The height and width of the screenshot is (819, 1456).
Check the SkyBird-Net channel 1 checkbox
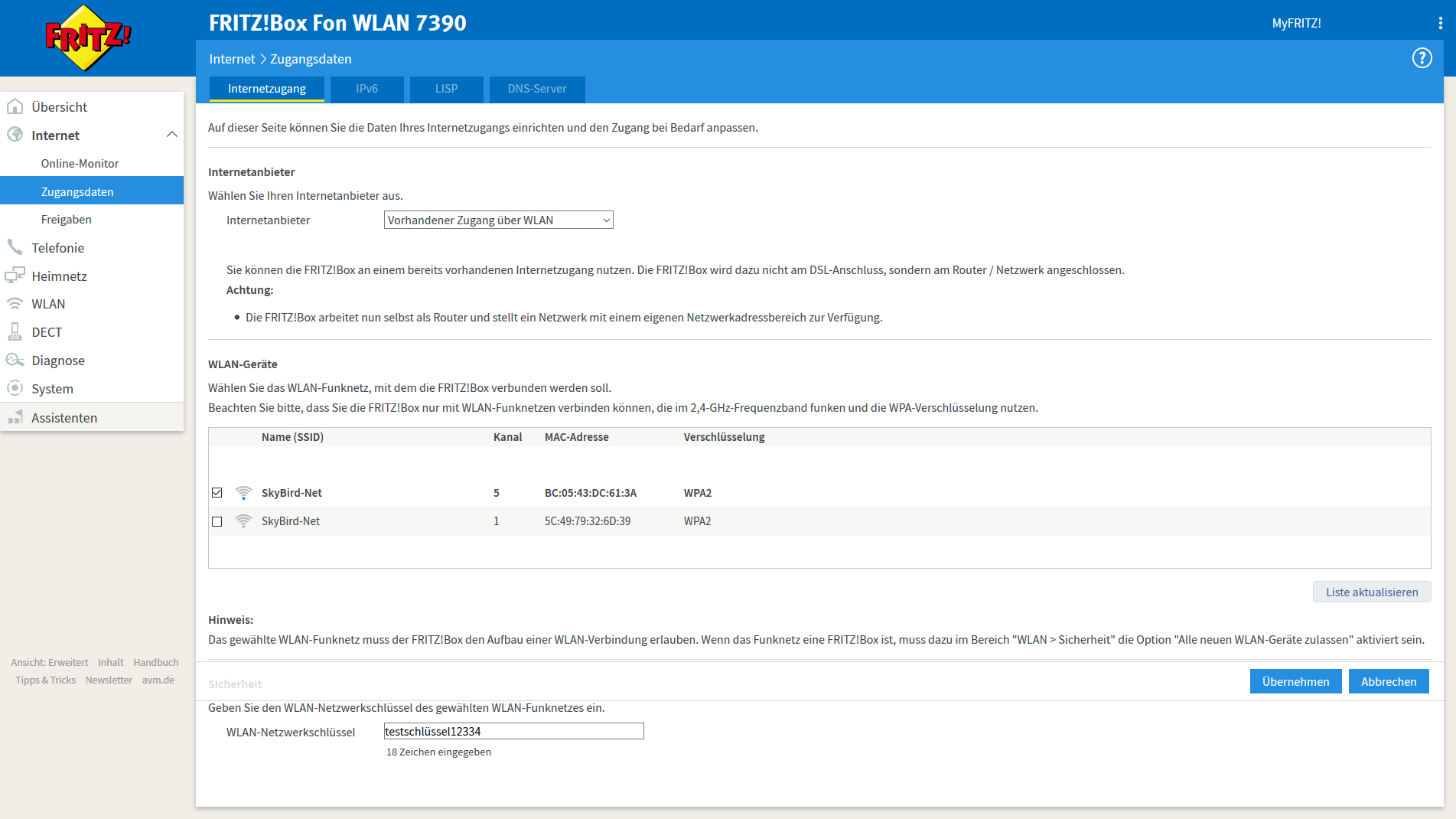coord(217,521)
